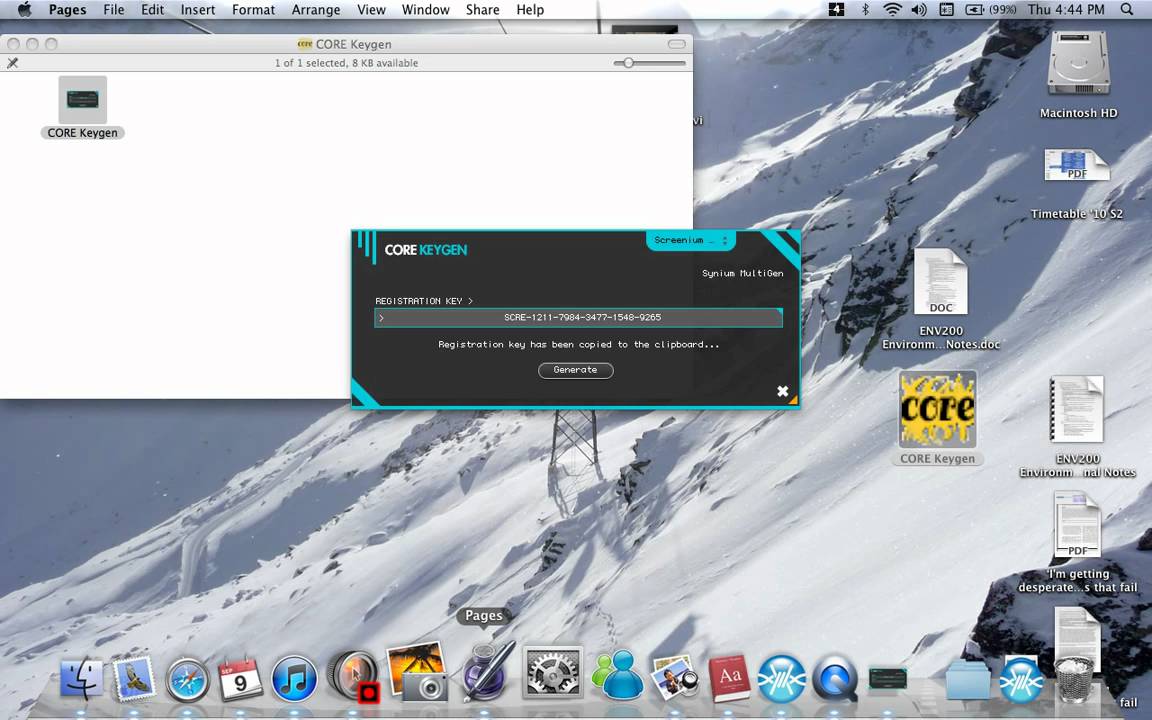Select CORE Keygen file in Finder window

tap(82, 108)
